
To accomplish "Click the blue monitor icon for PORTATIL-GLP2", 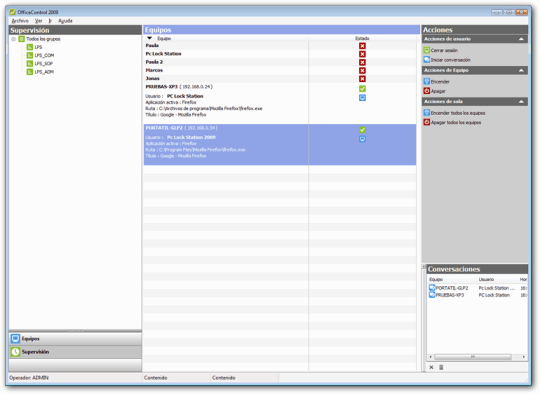I will click(x=362, y=139).
